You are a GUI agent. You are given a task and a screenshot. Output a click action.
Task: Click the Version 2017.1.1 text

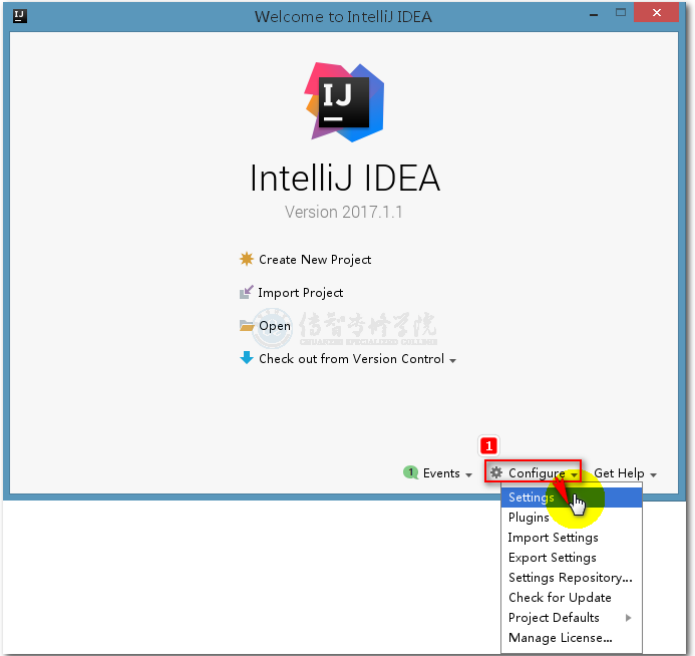pyautogui.click(x=344, y=212)
